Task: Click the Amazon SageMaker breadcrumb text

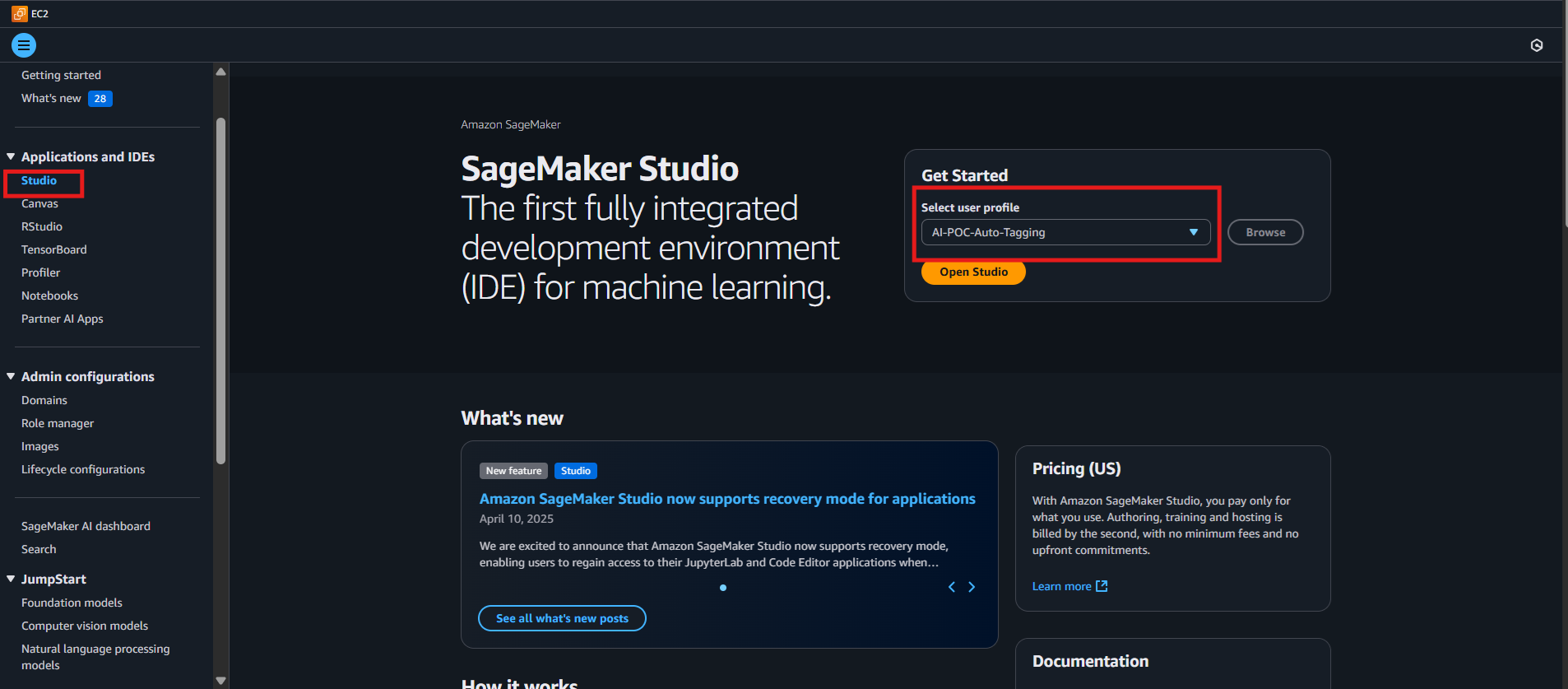Action: tap(510, 124)
